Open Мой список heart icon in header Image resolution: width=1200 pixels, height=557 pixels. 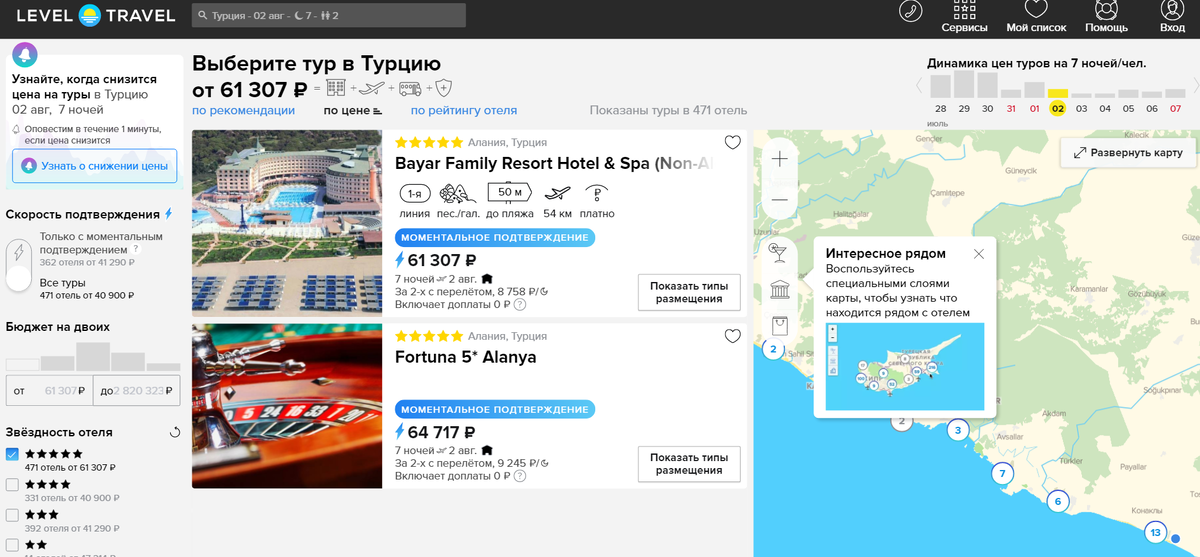[x=1036, y=9]
